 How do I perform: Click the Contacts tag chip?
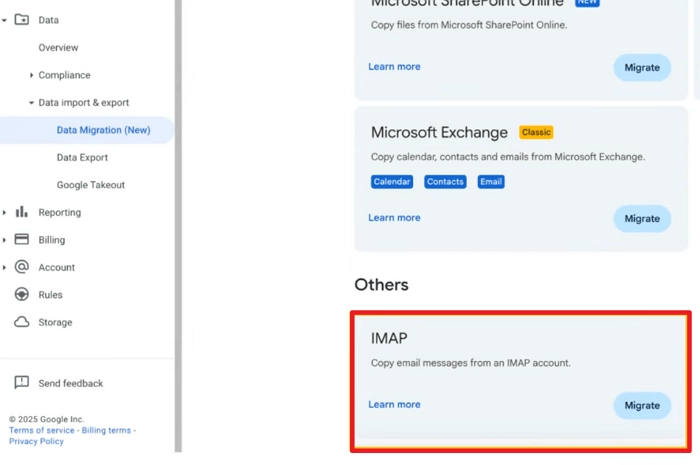(445, 182)
